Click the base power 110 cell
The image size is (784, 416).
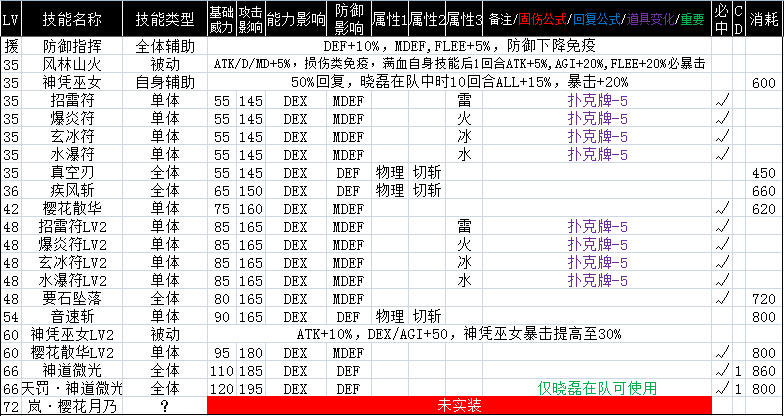pyautogui.click(x=221, y=371)
